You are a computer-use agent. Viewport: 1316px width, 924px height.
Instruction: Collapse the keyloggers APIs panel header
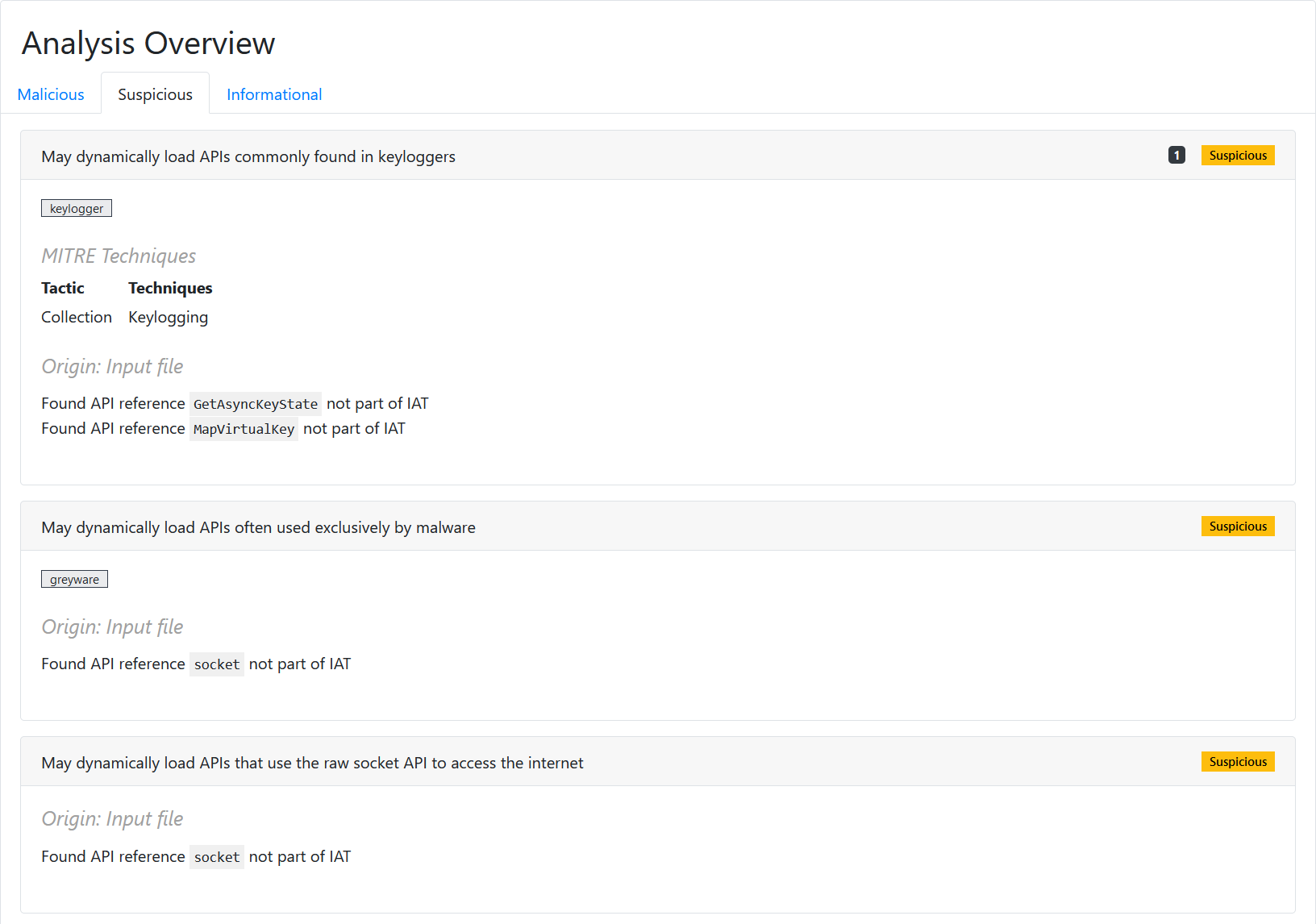click(658, 156)
